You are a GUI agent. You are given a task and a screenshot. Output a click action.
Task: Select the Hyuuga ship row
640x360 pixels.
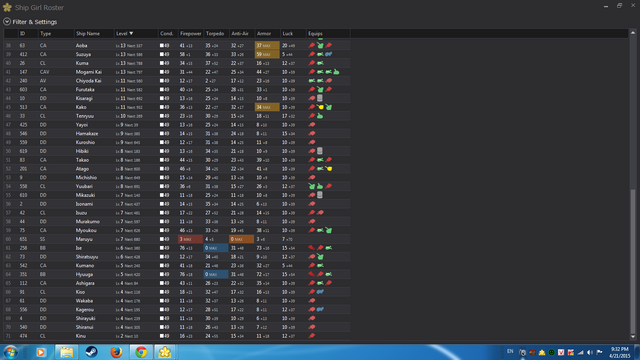[x=177, y=274]
